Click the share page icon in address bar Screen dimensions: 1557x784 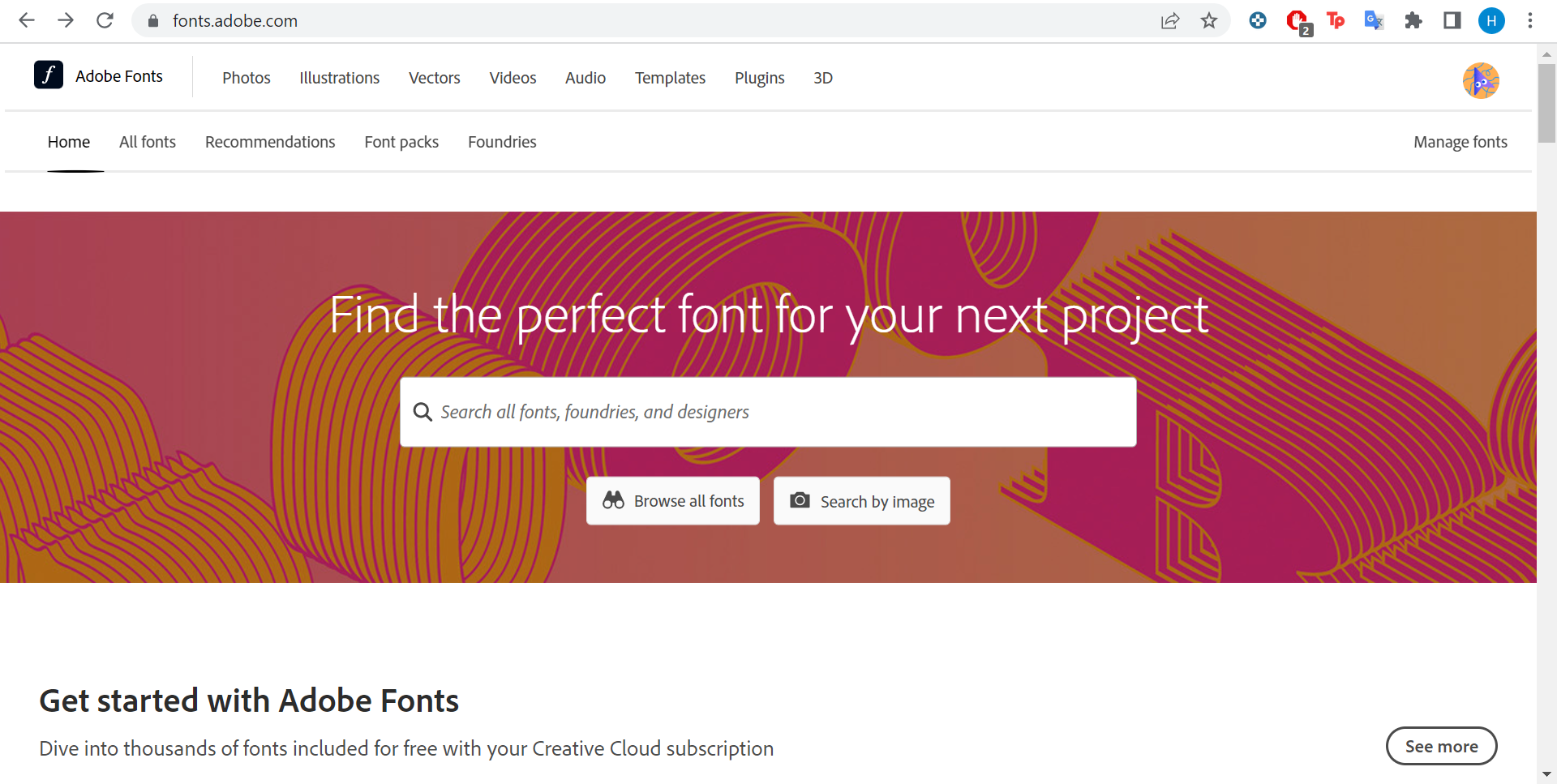(1170, 20)
